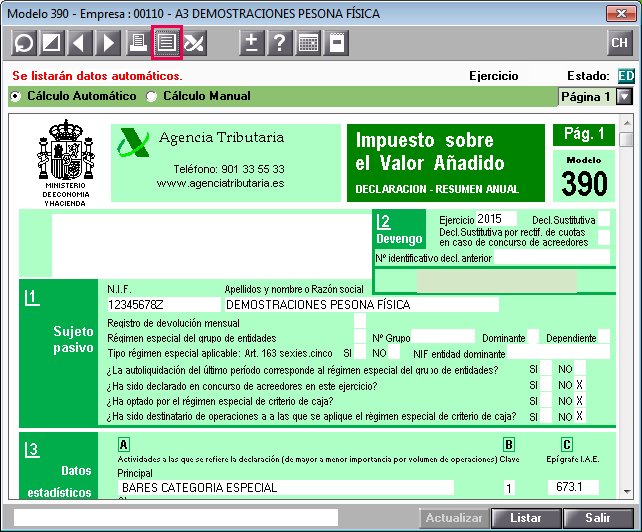The width and height of the screenshot is (642, 532).
Task: Click the refresh/recalculate circular arrow icon
Action: coord(24,43)
